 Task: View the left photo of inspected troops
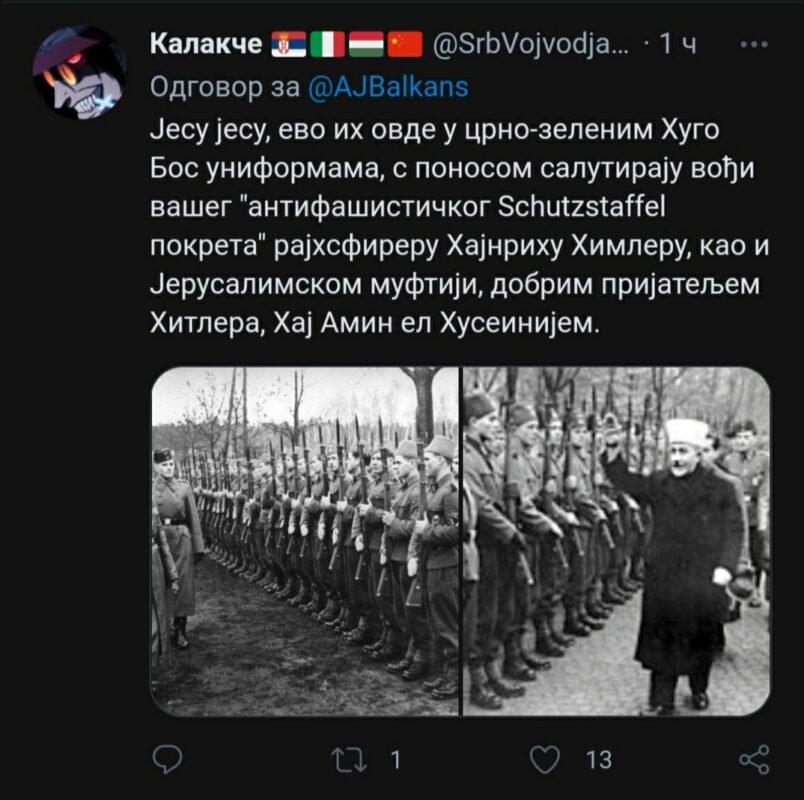(x=305, y=541)
